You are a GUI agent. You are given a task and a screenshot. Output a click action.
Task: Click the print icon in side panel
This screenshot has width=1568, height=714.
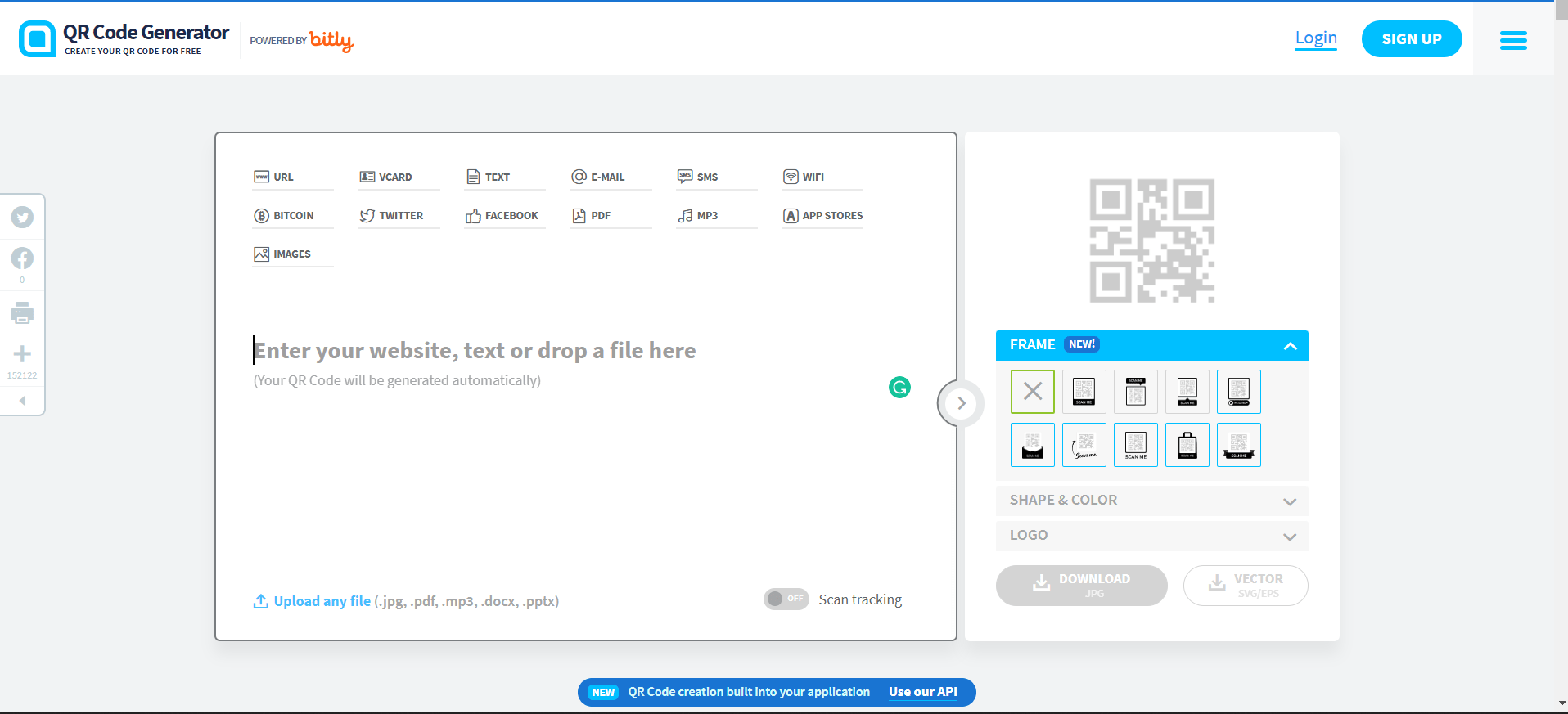(x=22, y=312)
